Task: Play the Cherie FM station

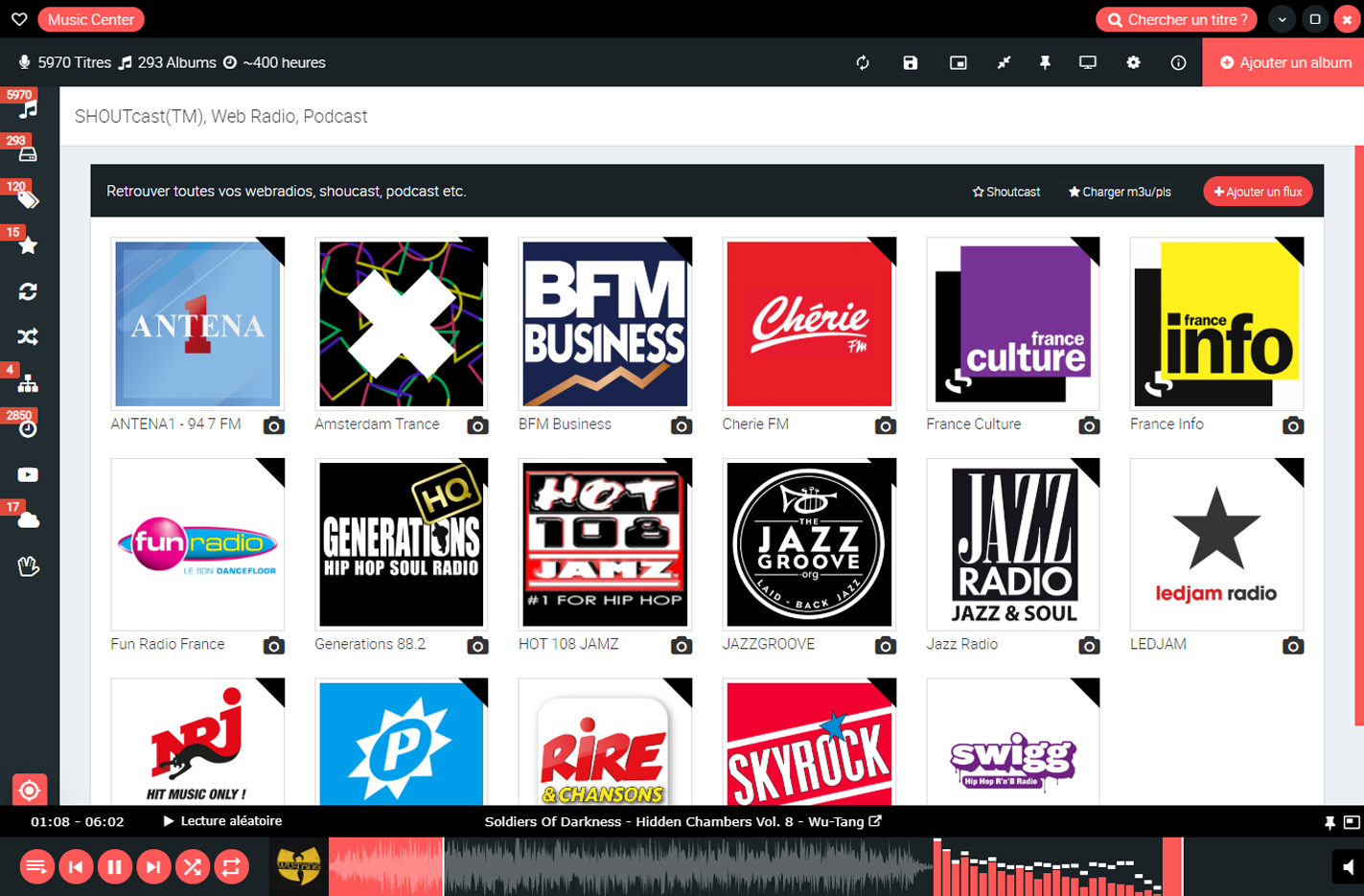Action: tap(809, 324)
